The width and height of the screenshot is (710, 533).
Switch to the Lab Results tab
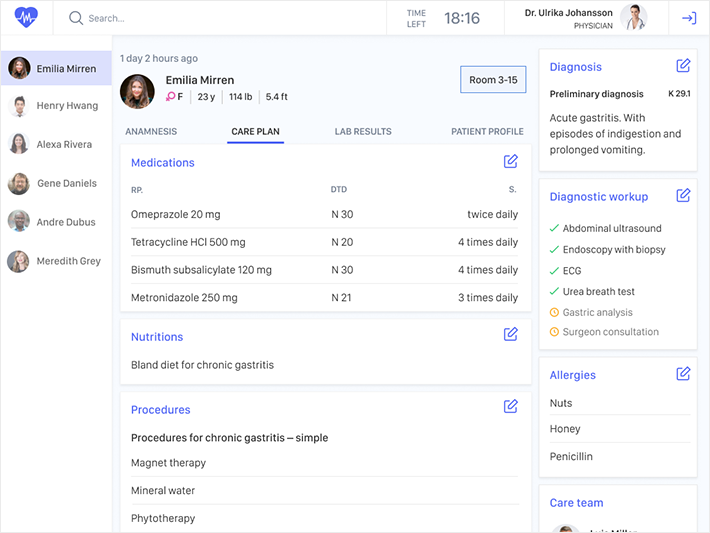coord(363,131)
